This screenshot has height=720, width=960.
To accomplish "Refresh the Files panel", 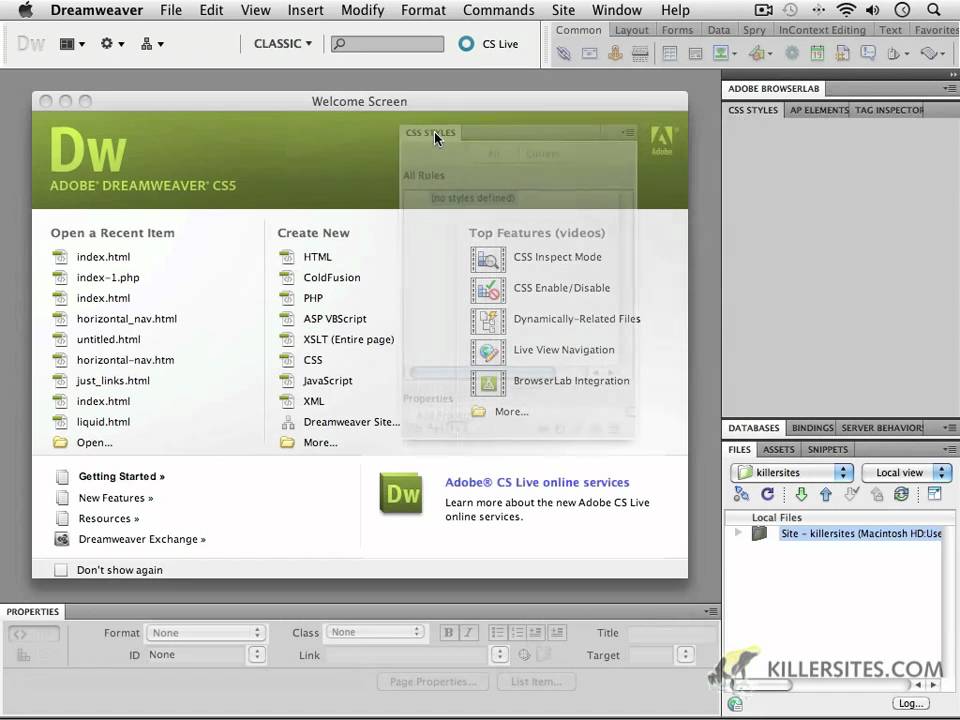I will coord(767,493).
